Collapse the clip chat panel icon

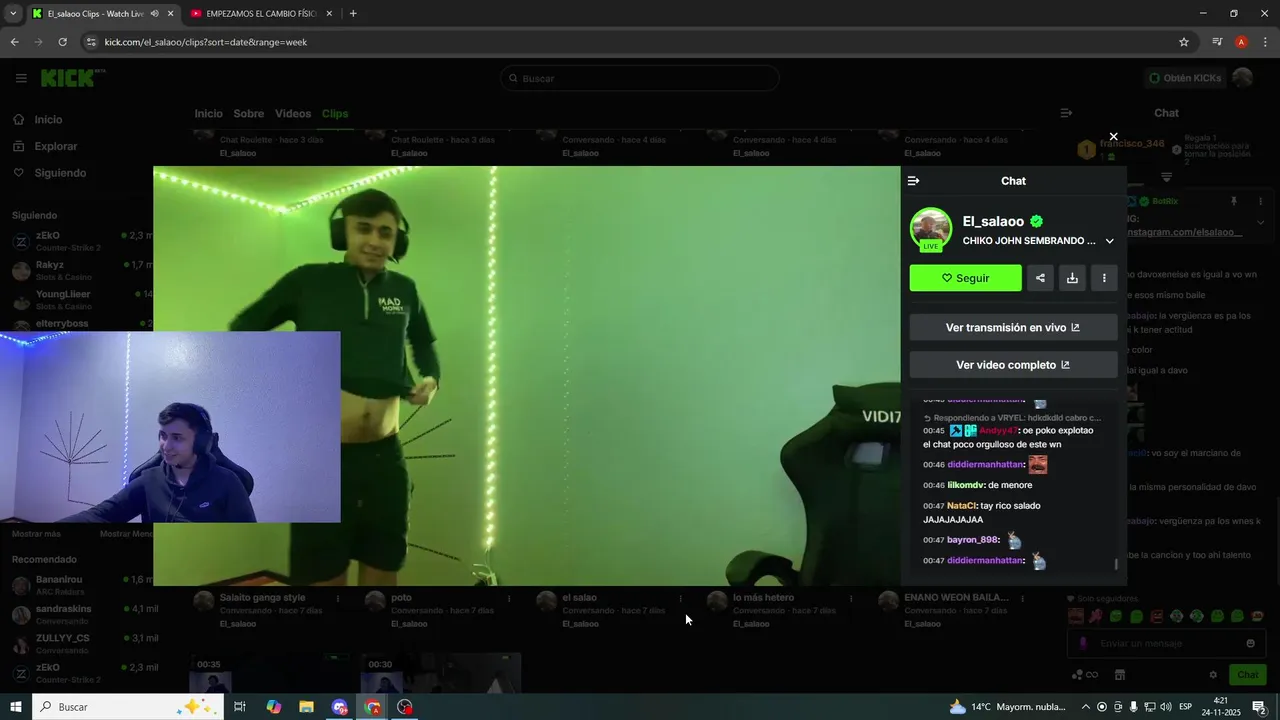coord(913,181)
